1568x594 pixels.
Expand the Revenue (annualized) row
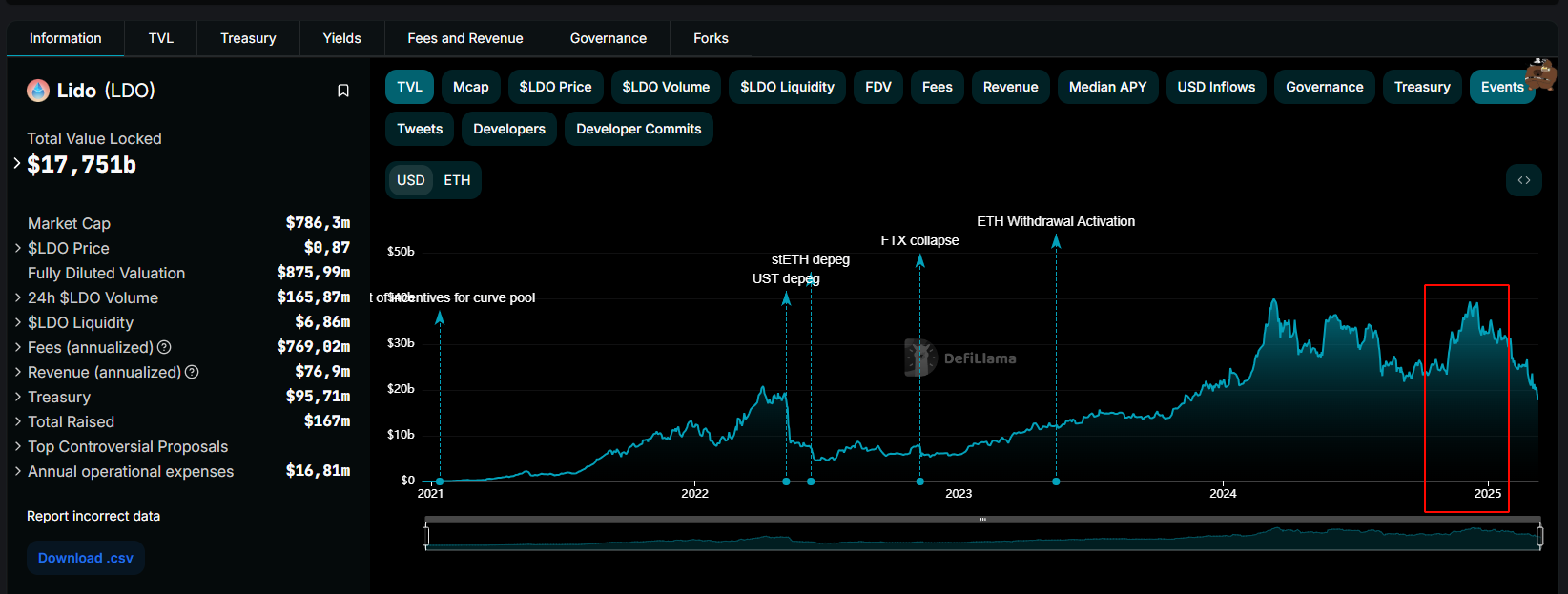[x=18, y=372]
